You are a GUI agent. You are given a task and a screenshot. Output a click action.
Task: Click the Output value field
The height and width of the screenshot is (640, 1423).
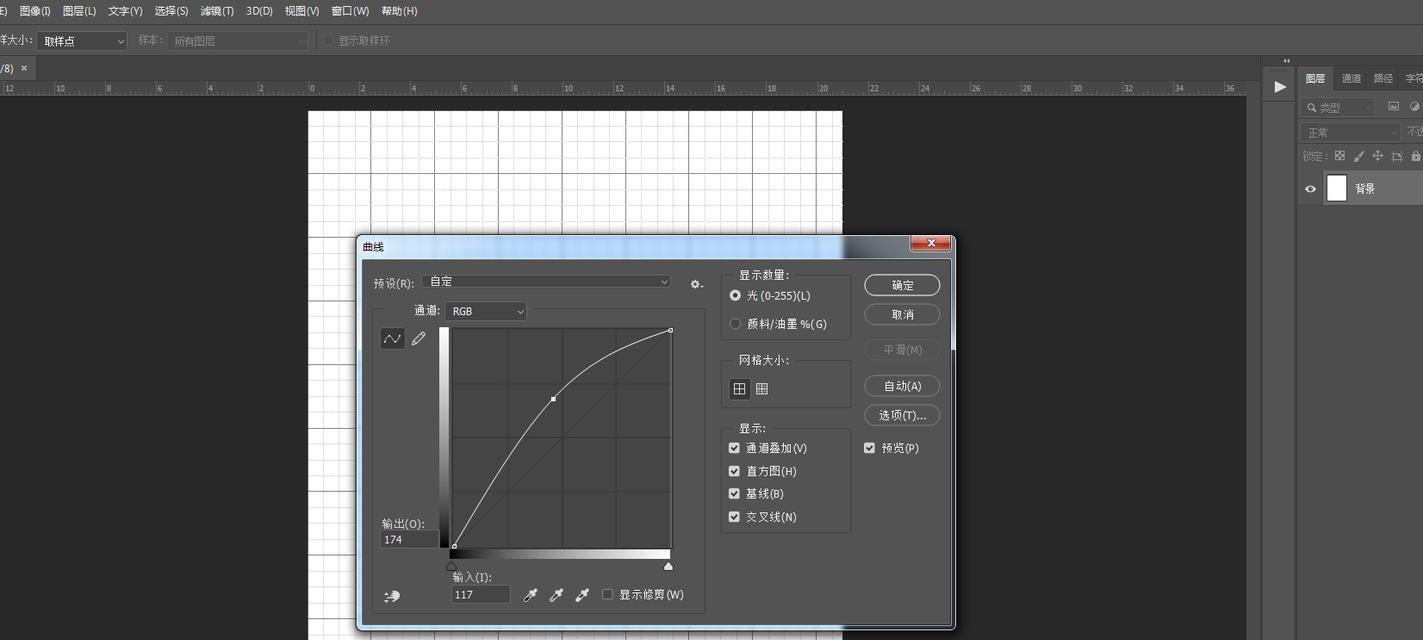tap(409, 539)
